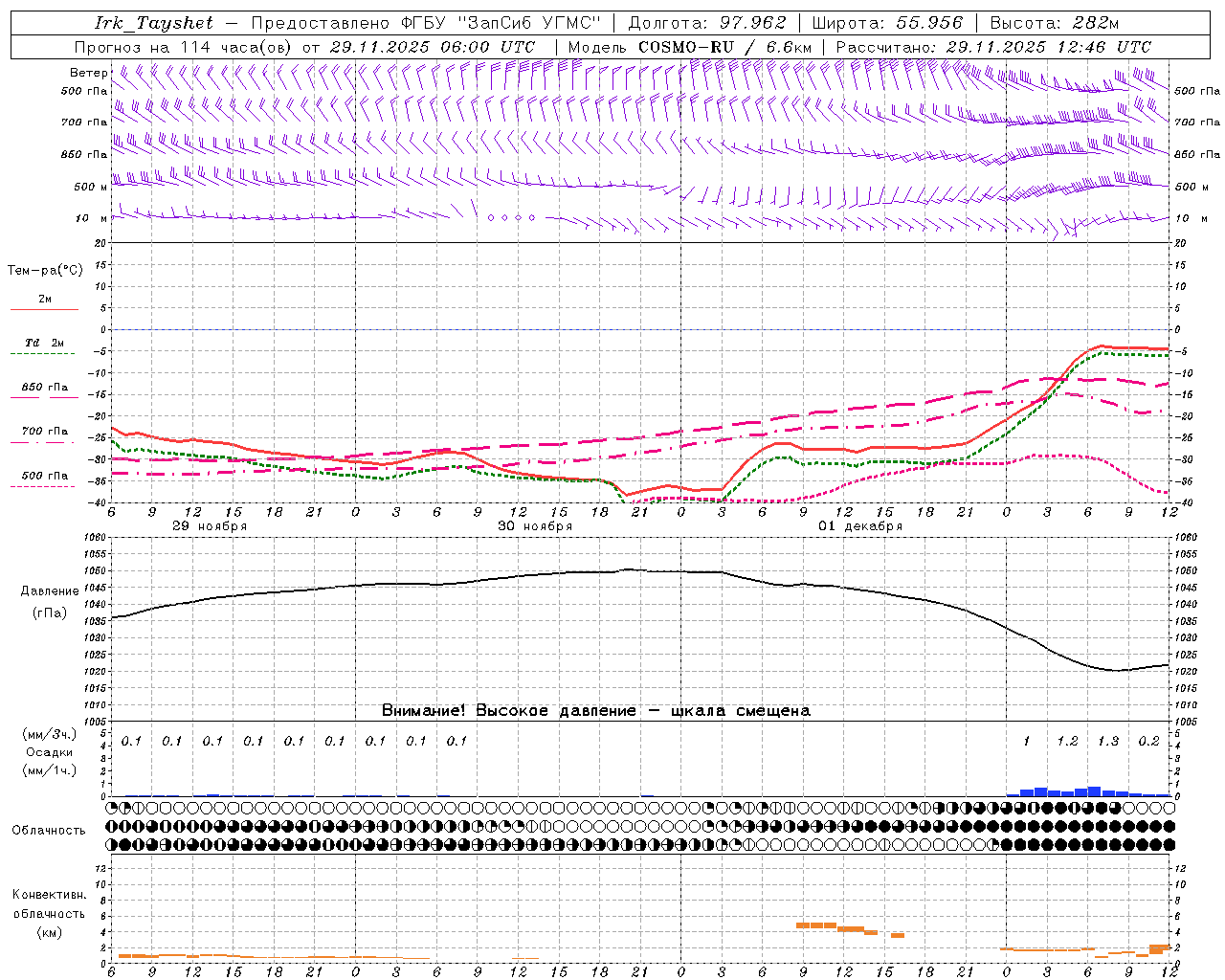The image size is (1225, 980).
Task: Click the 'Конвективн.' convective label
Action: pyautogui.click(x=49, y=895)
